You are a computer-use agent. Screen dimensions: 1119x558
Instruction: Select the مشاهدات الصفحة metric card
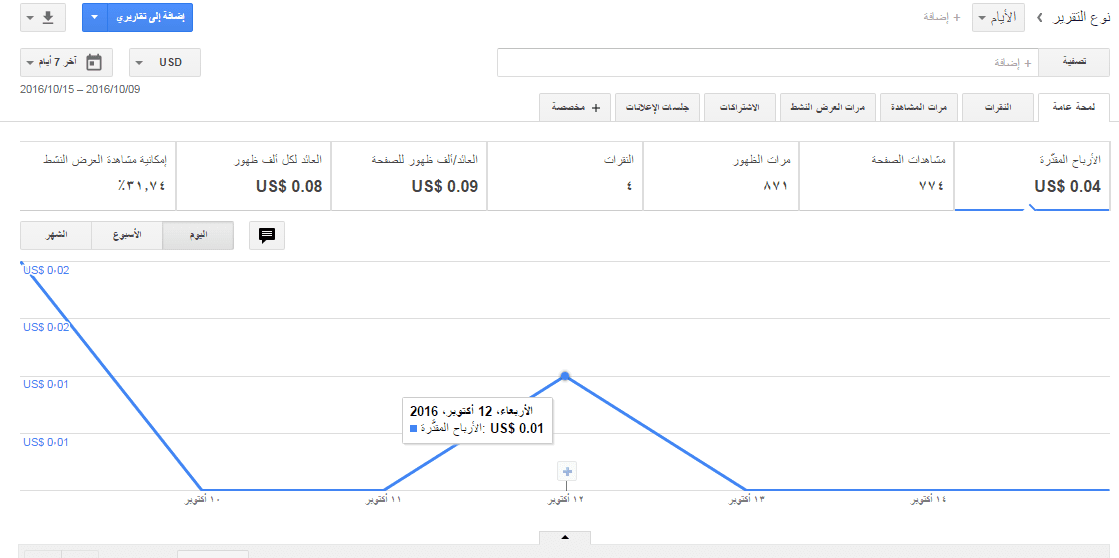click(x=877, y=175)
